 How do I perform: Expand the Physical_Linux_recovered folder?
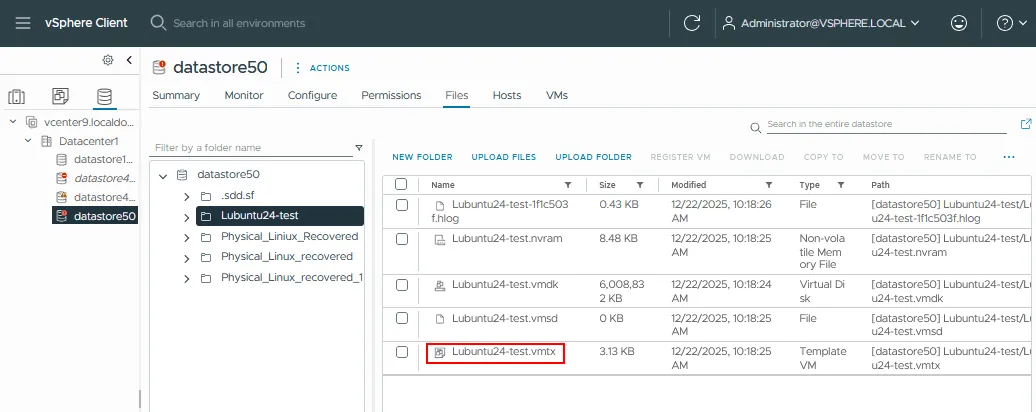point(187,258)
